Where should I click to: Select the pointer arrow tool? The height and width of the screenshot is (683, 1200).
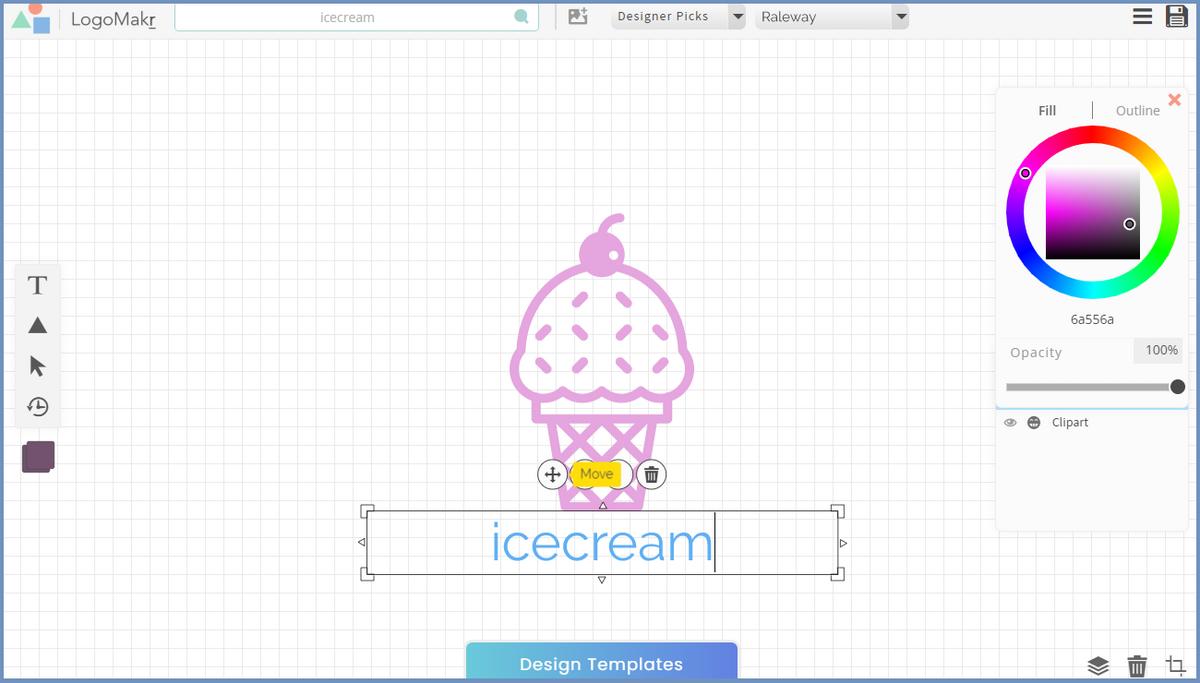[x=37, y=366]
